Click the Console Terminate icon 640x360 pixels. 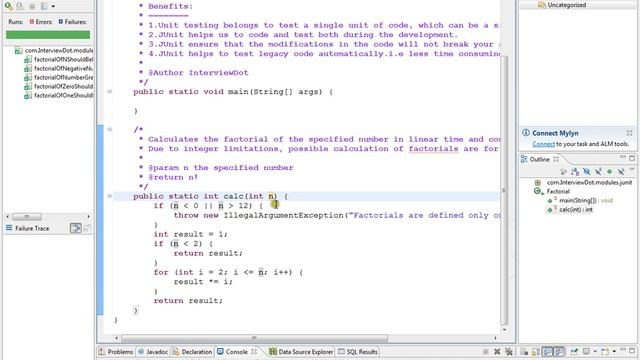(486, 352)
